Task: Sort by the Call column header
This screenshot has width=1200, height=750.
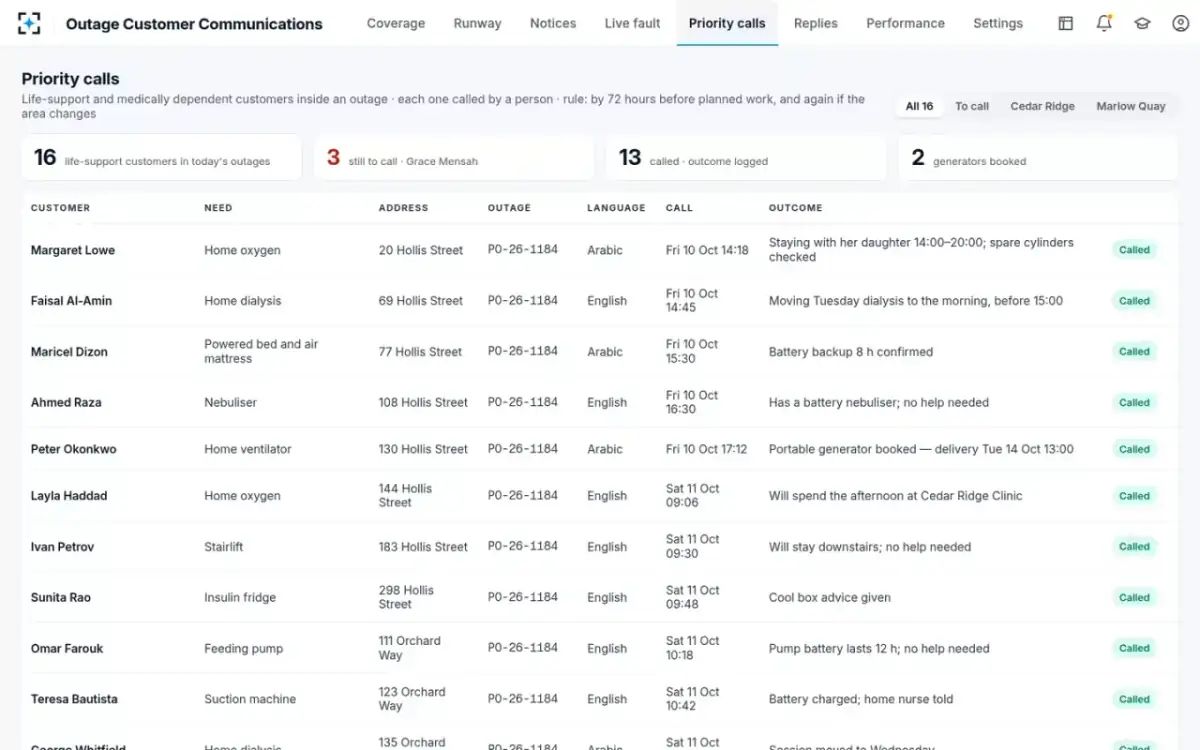Action: (x=679, y=208)
